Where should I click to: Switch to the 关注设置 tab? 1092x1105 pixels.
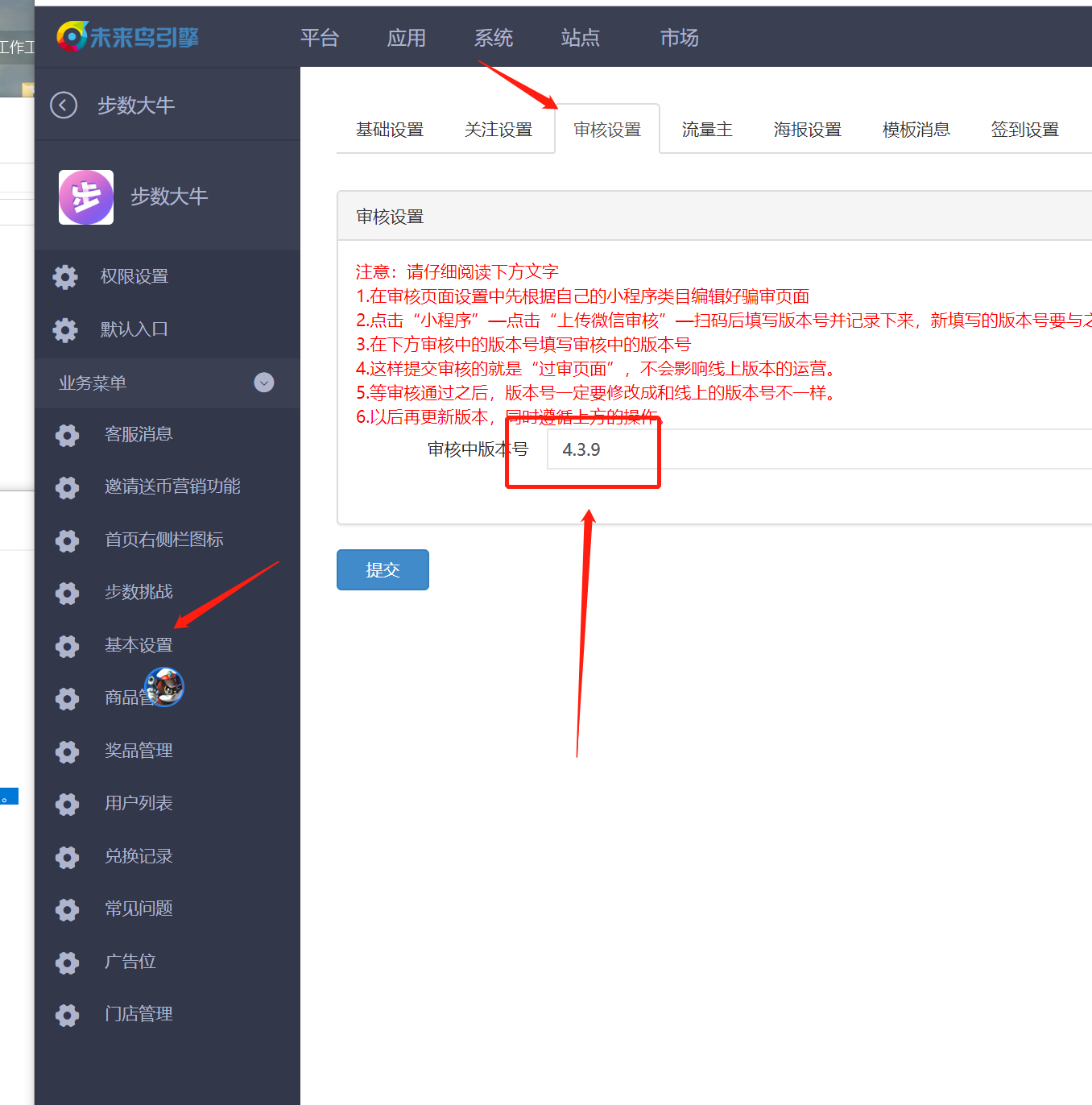pyautogui.click(x=498, y=130)
